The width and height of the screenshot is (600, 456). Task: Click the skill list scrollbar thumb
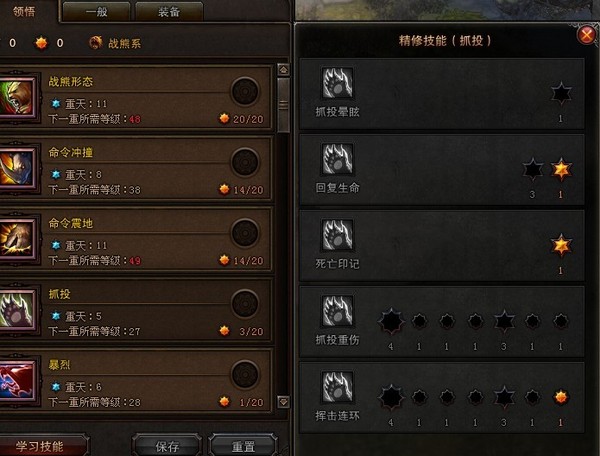283,105
